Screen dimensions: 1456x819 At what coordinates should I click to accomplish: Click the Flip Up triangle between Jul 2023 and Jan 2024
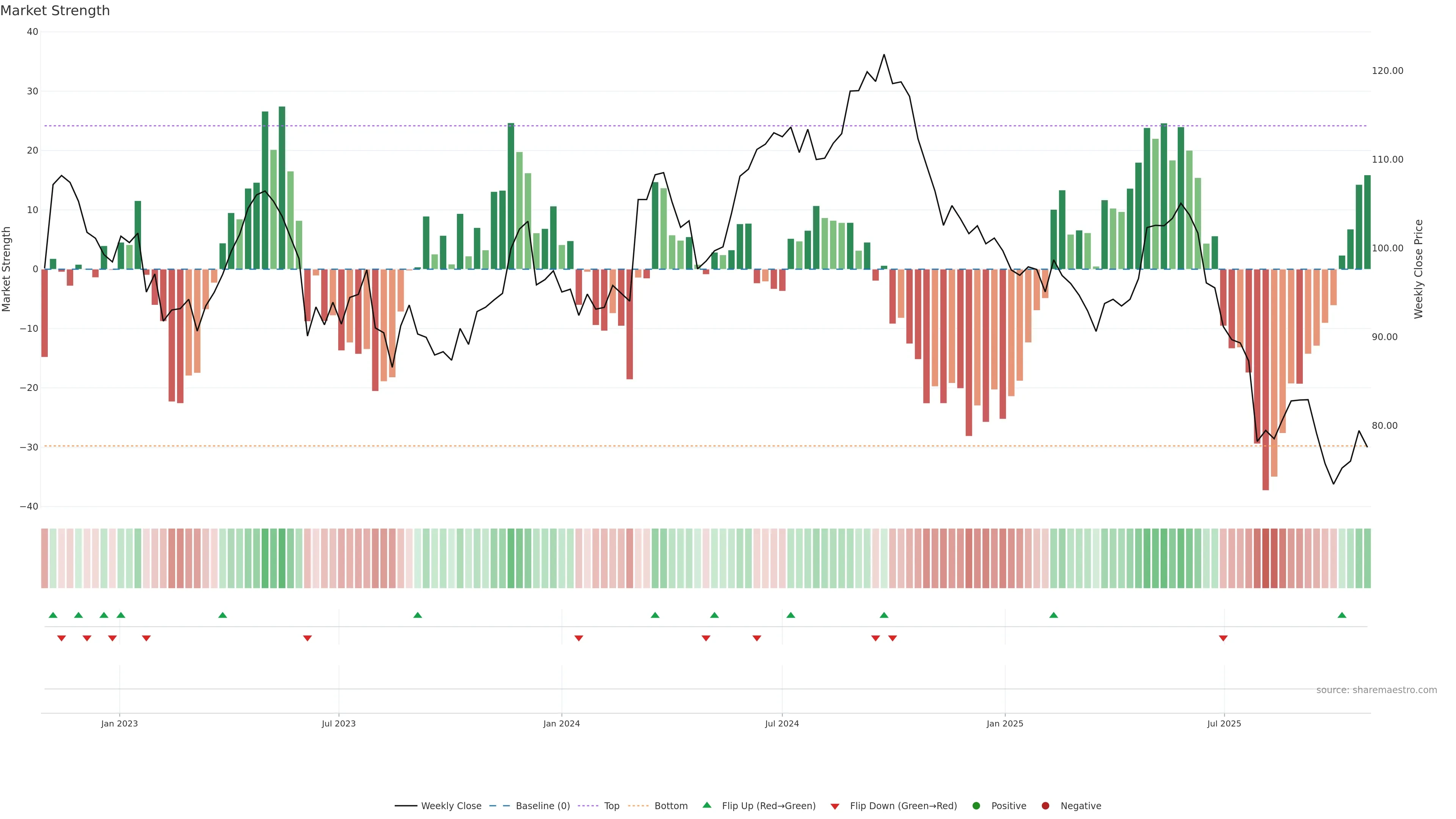tap(418, 615)
